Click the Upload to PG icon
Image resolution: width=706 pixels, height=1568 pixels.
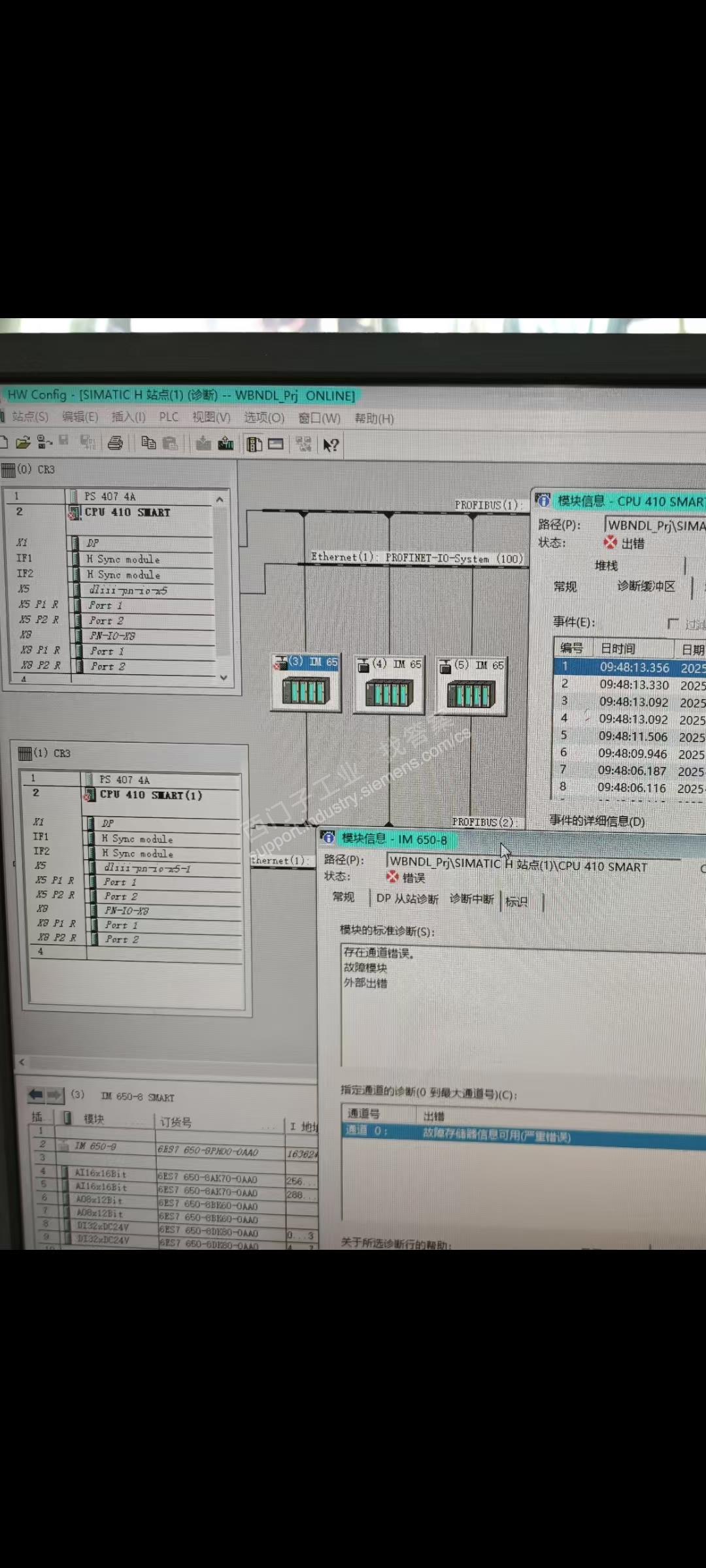pos(226,444)
